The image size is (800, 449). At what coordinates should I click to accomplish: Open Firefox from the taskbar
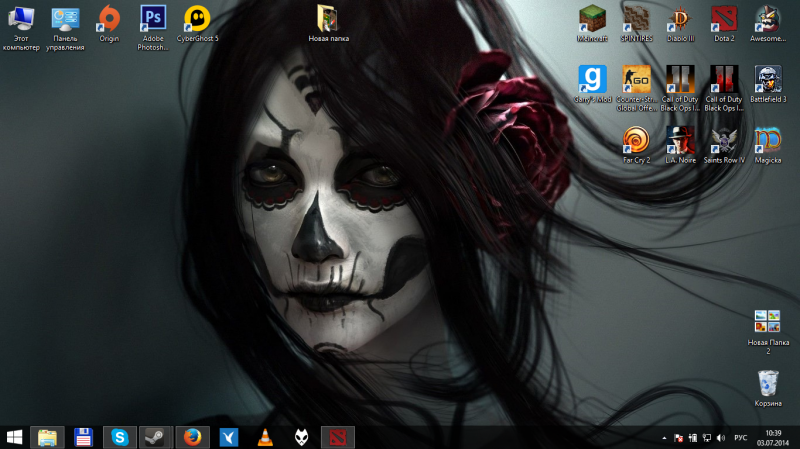pyautogui.click(x=192, y=437)
